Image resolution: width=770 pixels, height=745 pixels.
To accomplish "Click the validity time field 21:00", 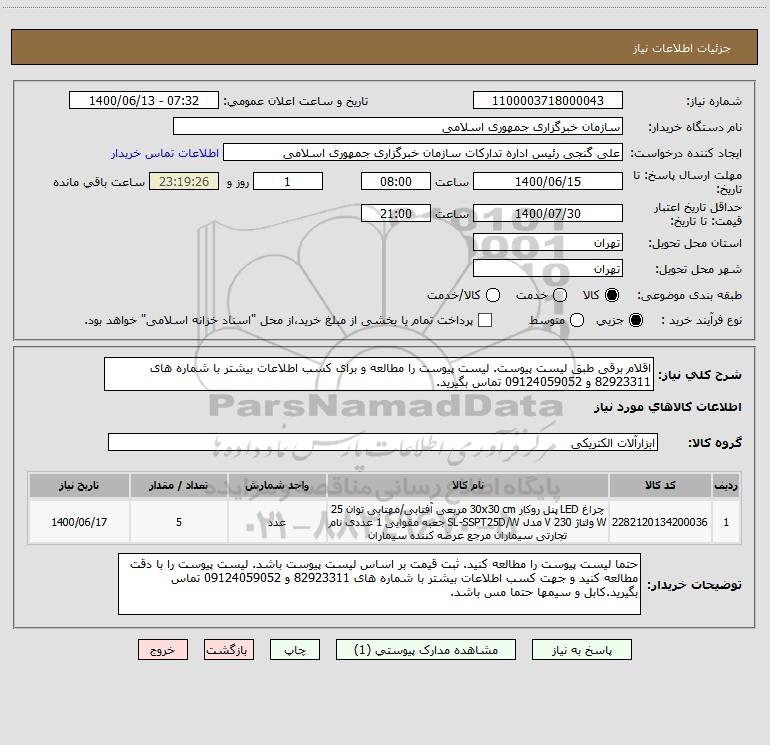I will coord(396,213).
